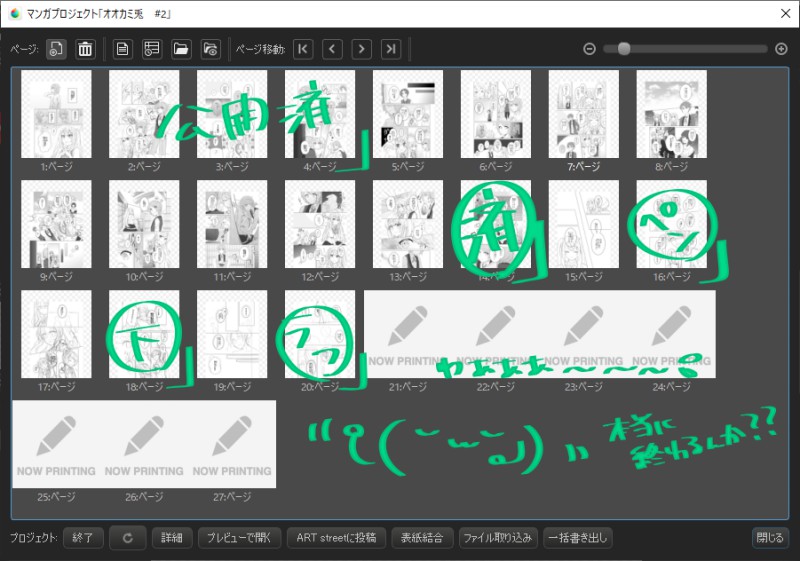The image size is (800, 561).
Task: Select page 13 thumbnail
Action: point(408,224)
